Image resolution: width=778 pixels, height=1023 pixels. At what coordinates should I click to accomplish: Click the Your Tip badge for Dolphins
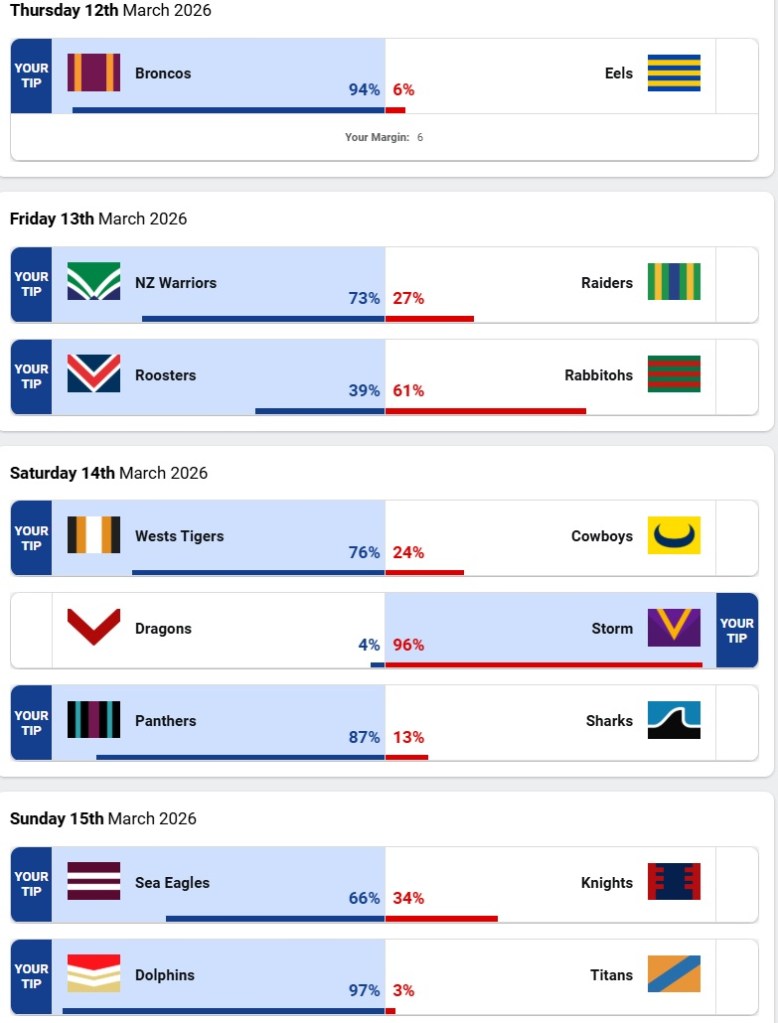tap(31, 976)
